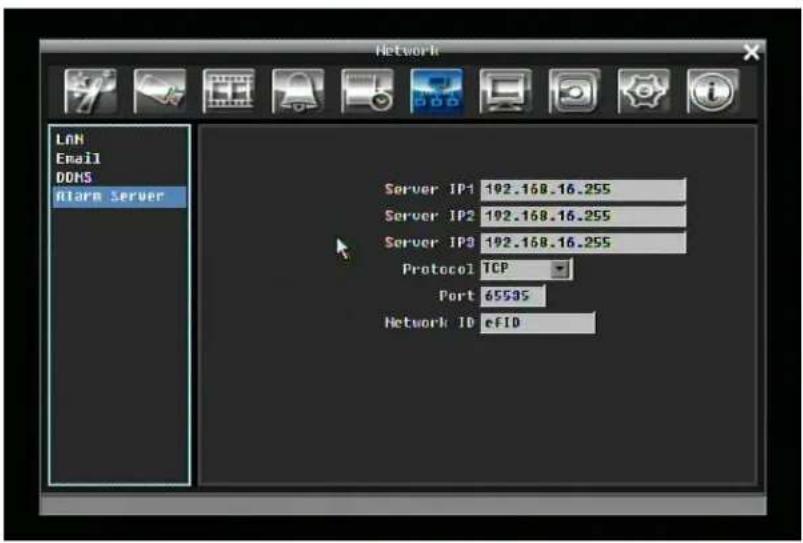The image size is (803, 543).
Task: Select Alarm Server in the left list
Action: [119, 197]
